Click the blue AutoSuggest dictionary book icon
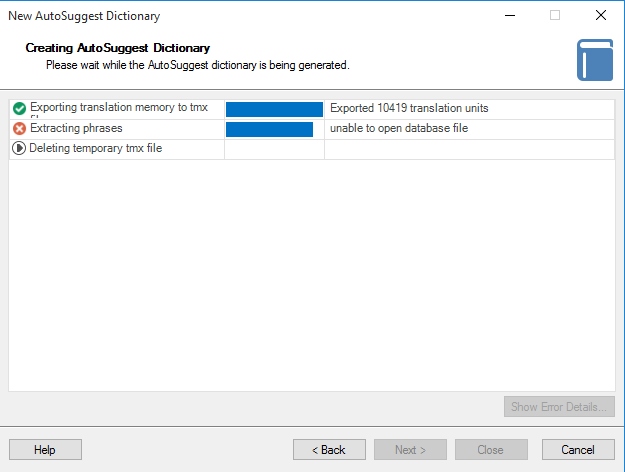625x472 pixels. point(595,60)
